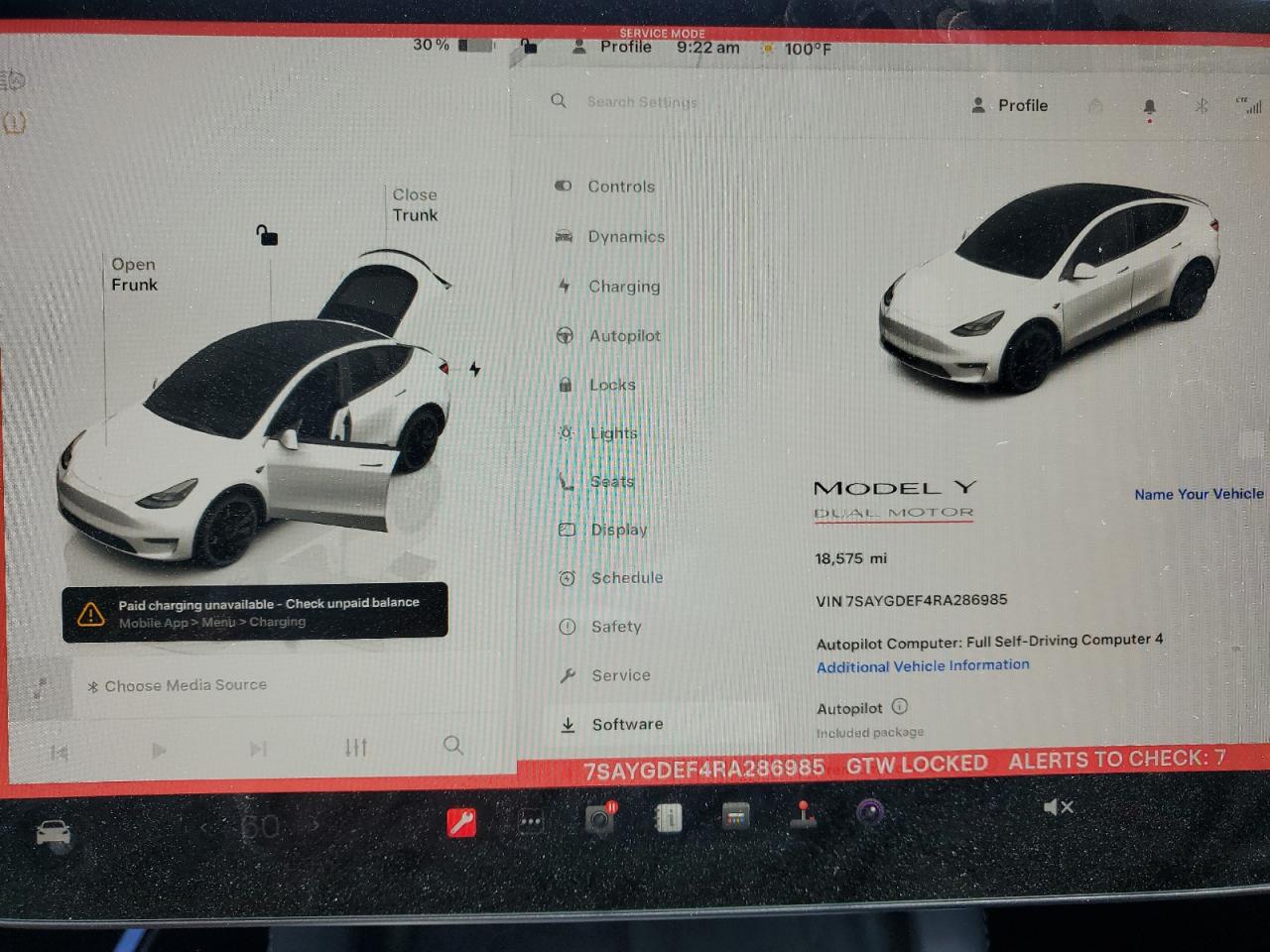Open the media equalizer sliders

click(356, 747)
